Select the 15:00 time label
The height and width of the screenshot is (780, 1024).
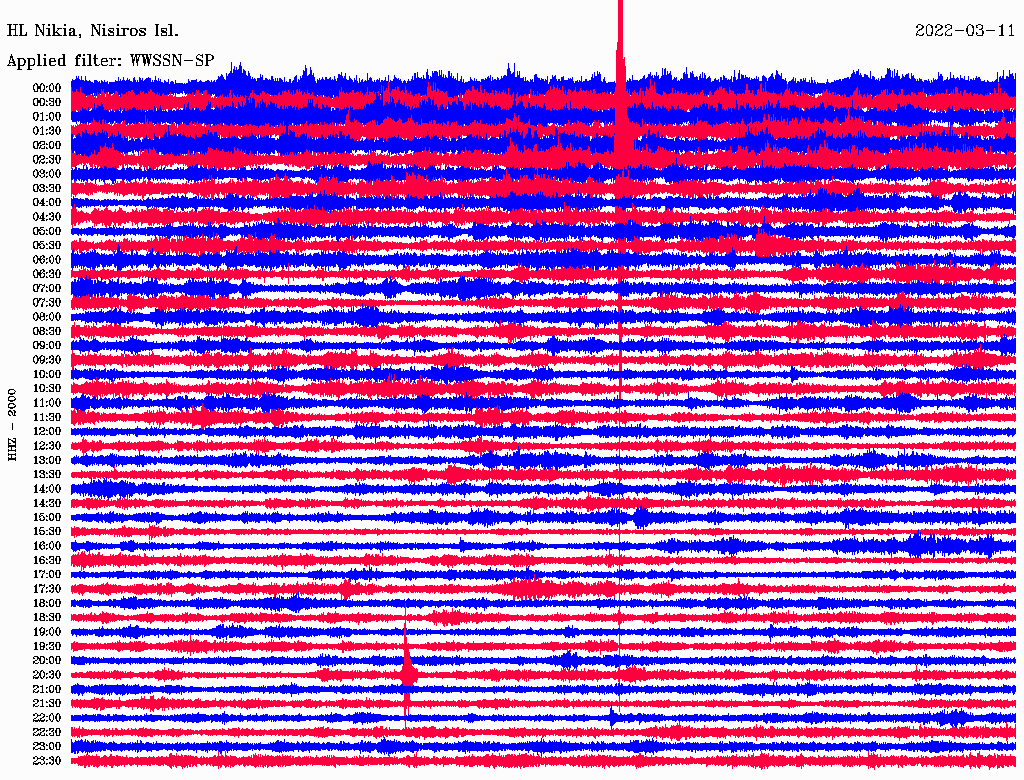[x=47, y=517]
